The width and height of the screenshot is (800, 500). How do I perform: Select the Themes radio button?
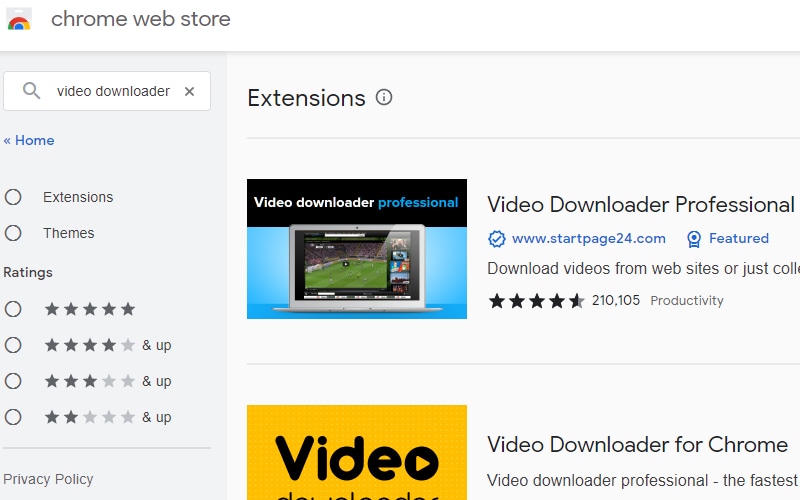(13, 233)
